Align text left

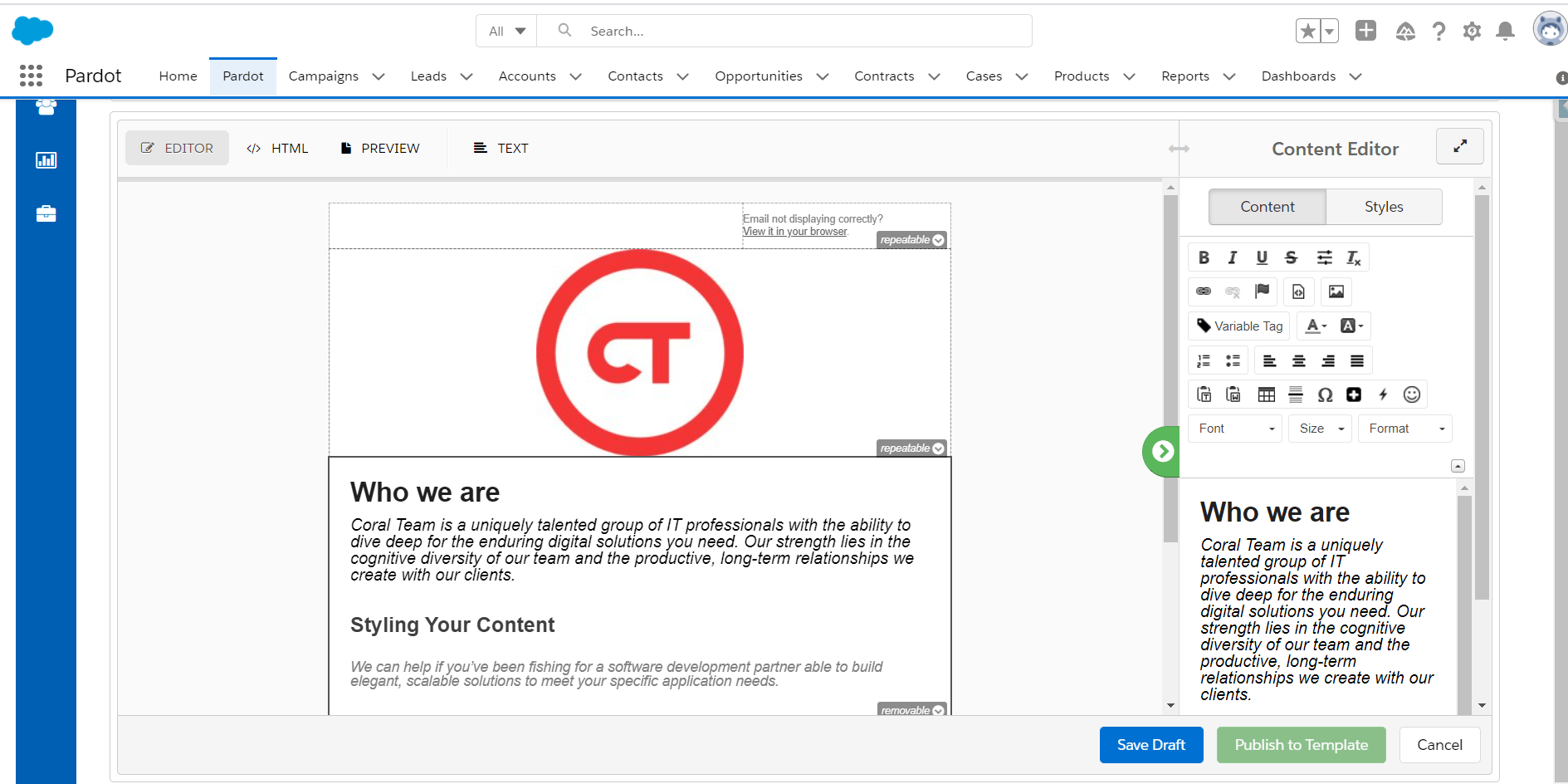(x=1270, y=360)
